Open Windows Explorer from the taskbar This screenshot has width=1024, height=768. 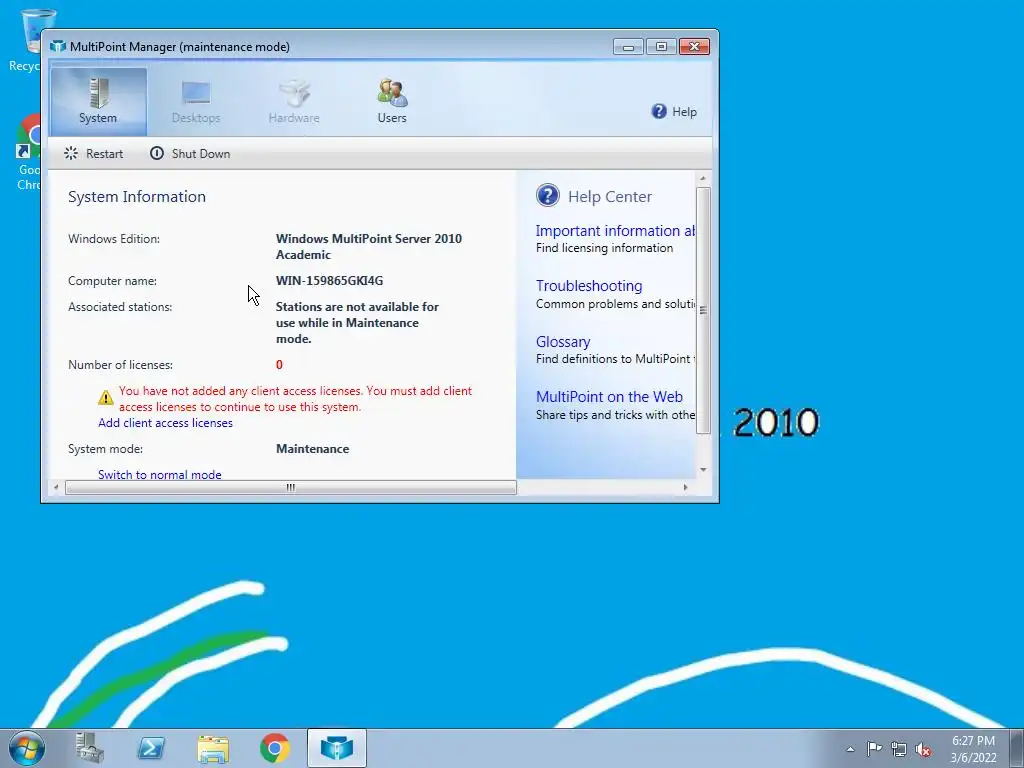213,748
